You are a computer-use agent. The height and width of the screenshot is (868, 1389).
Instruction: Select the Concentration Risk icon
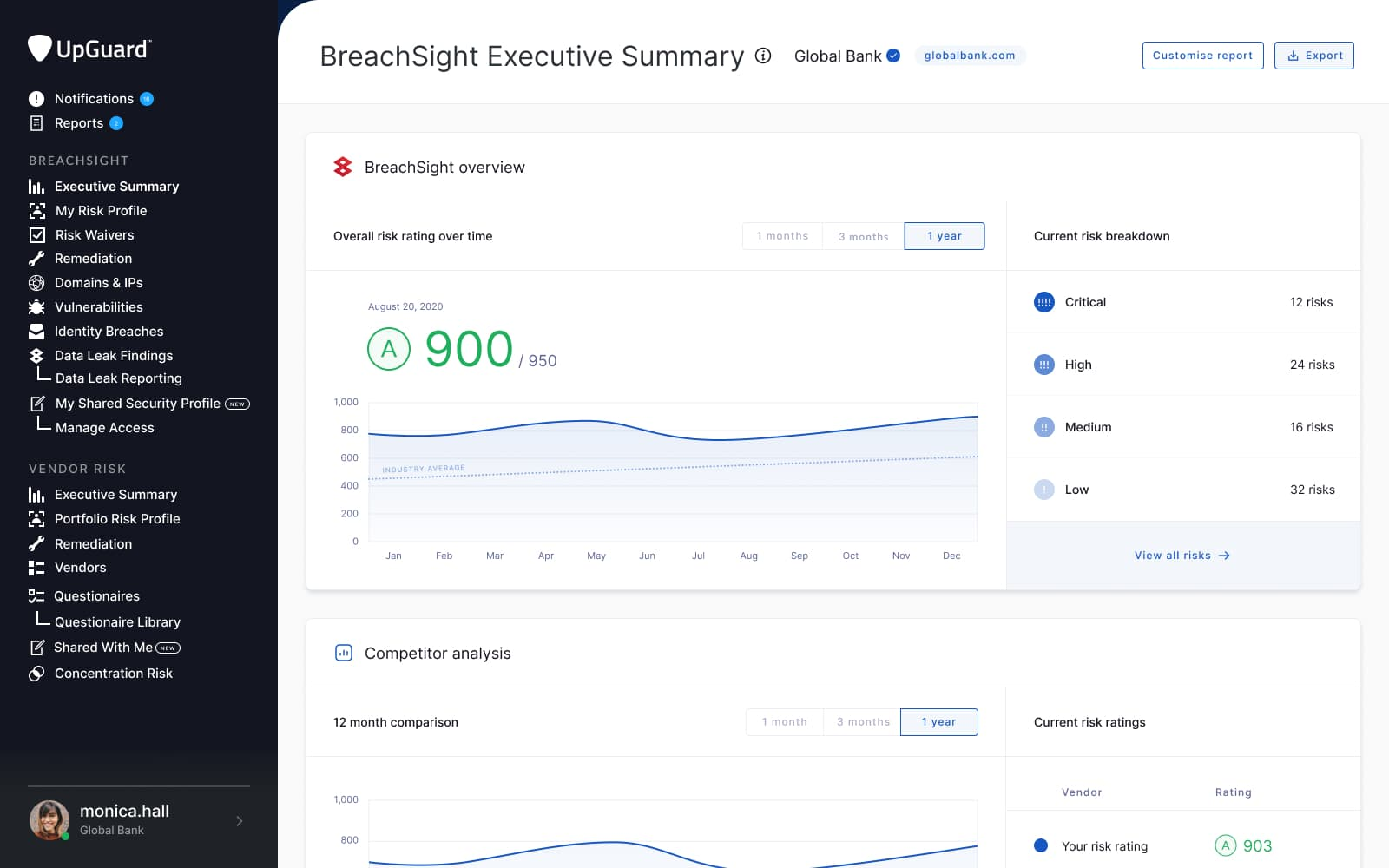tap(36, 673)
